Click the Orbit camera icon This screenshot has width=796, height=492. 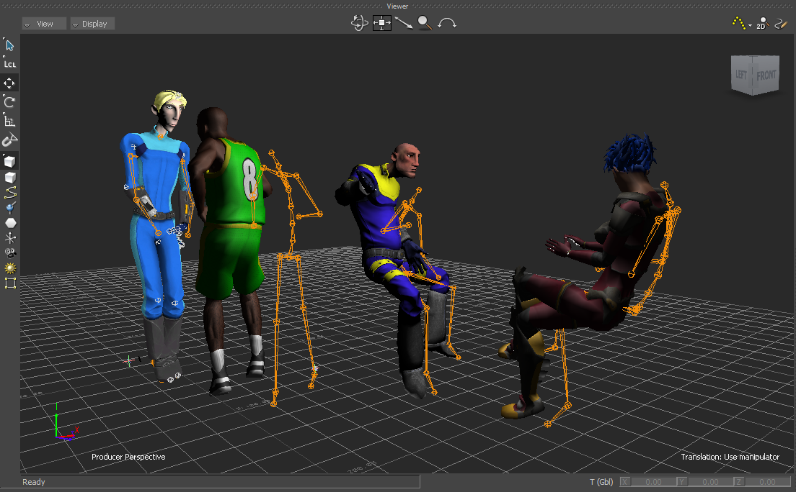(x=359, y=22)
